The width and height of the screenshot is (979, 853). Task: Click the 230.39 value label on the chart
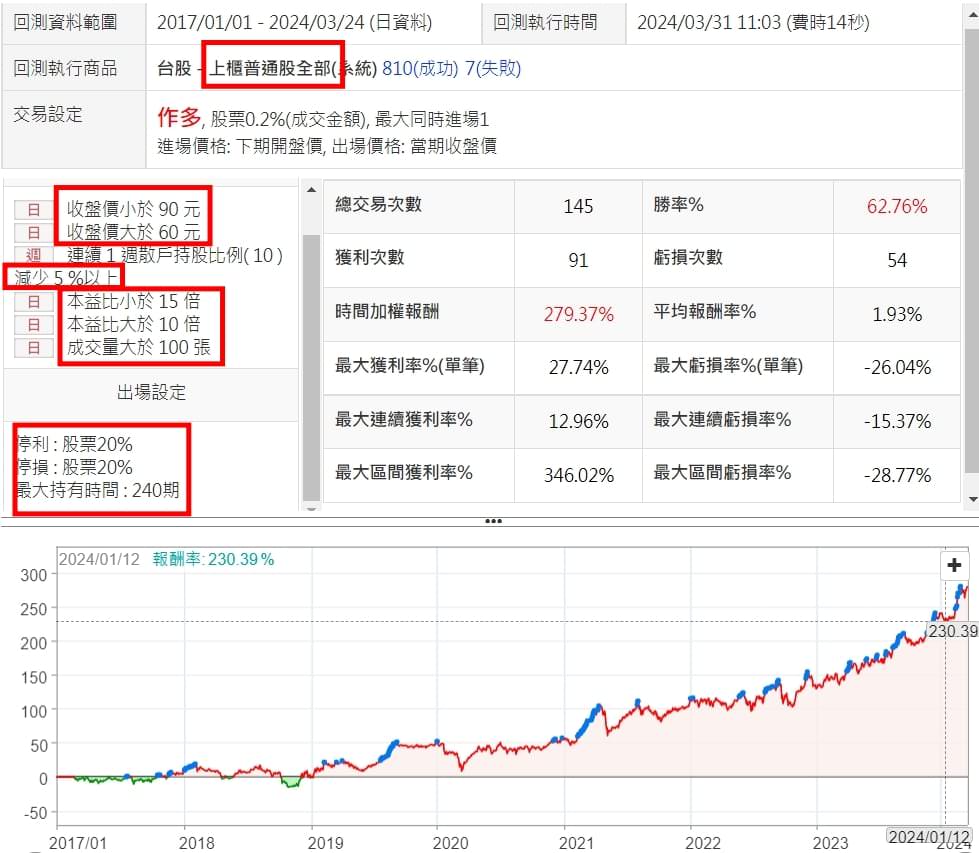click(951, 632)
